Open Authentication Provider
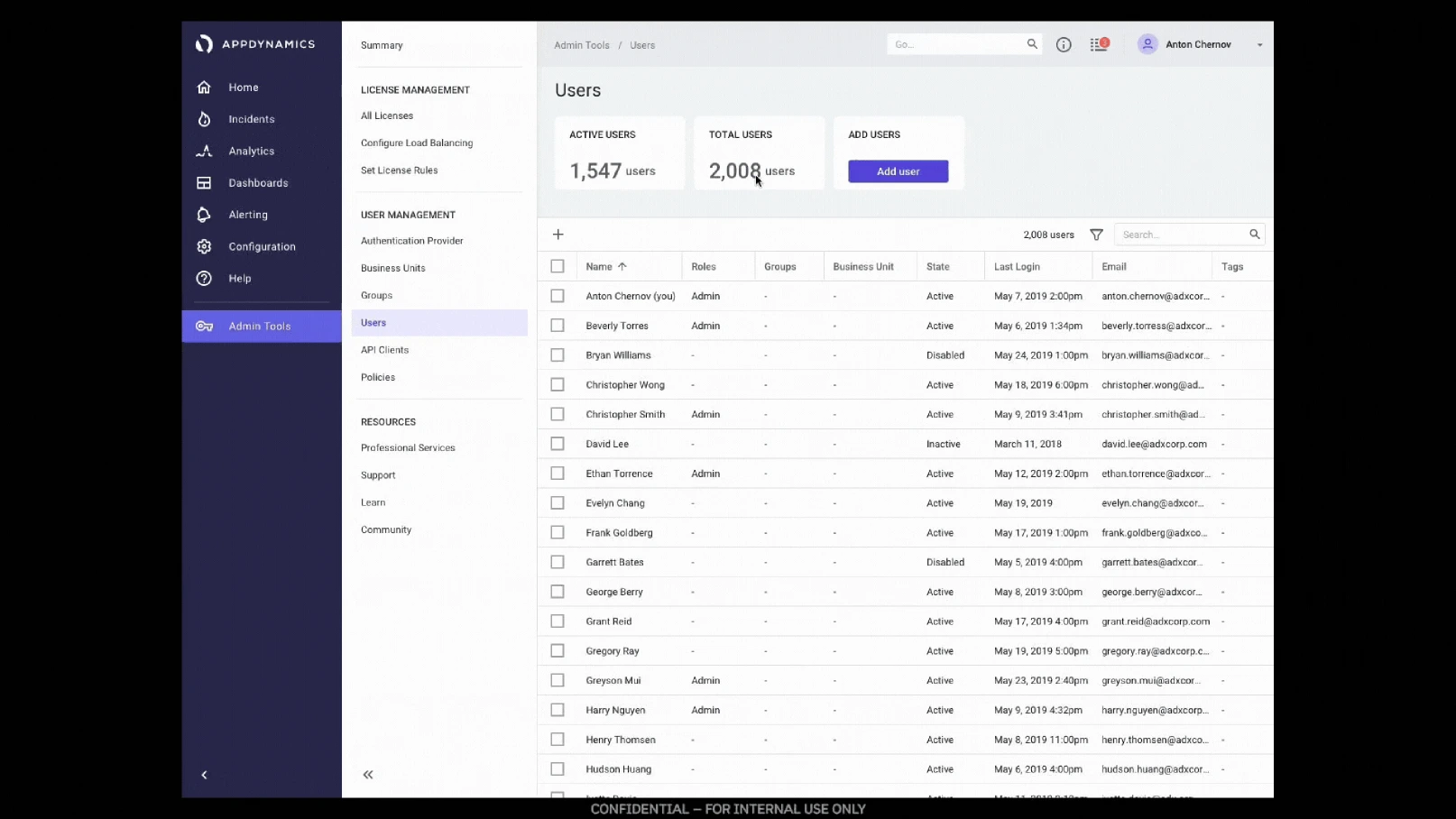This screenshot has height=819, width=1456. pyautogui.click(x=411, y=241)
